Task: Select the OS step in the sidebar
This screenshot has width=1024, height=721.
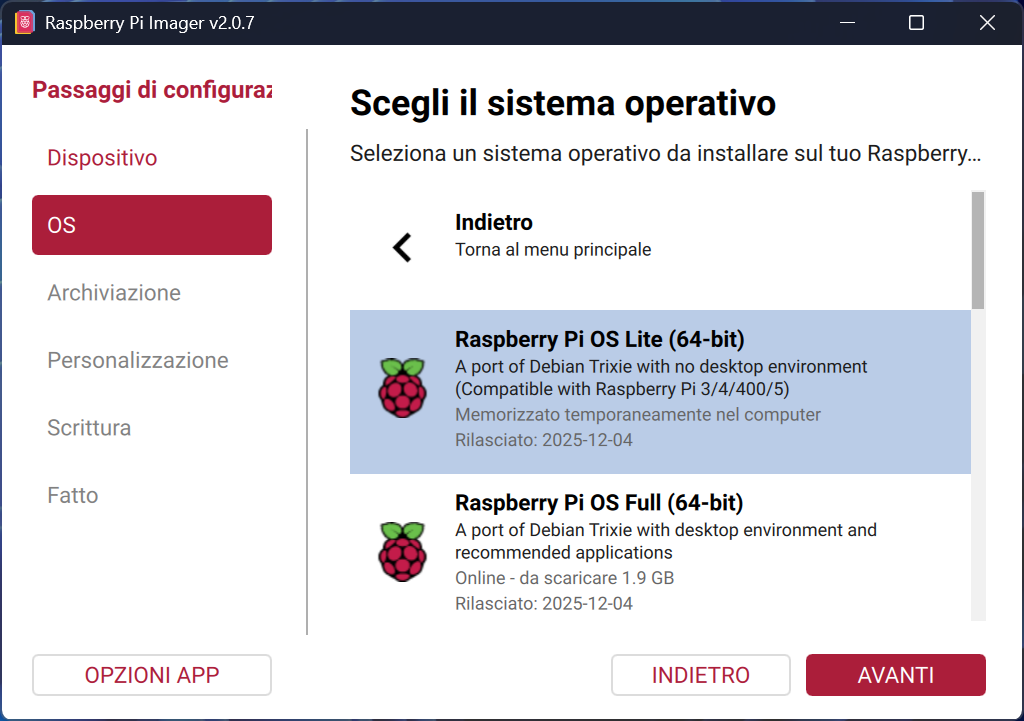Action: click(x=151, y=224)
